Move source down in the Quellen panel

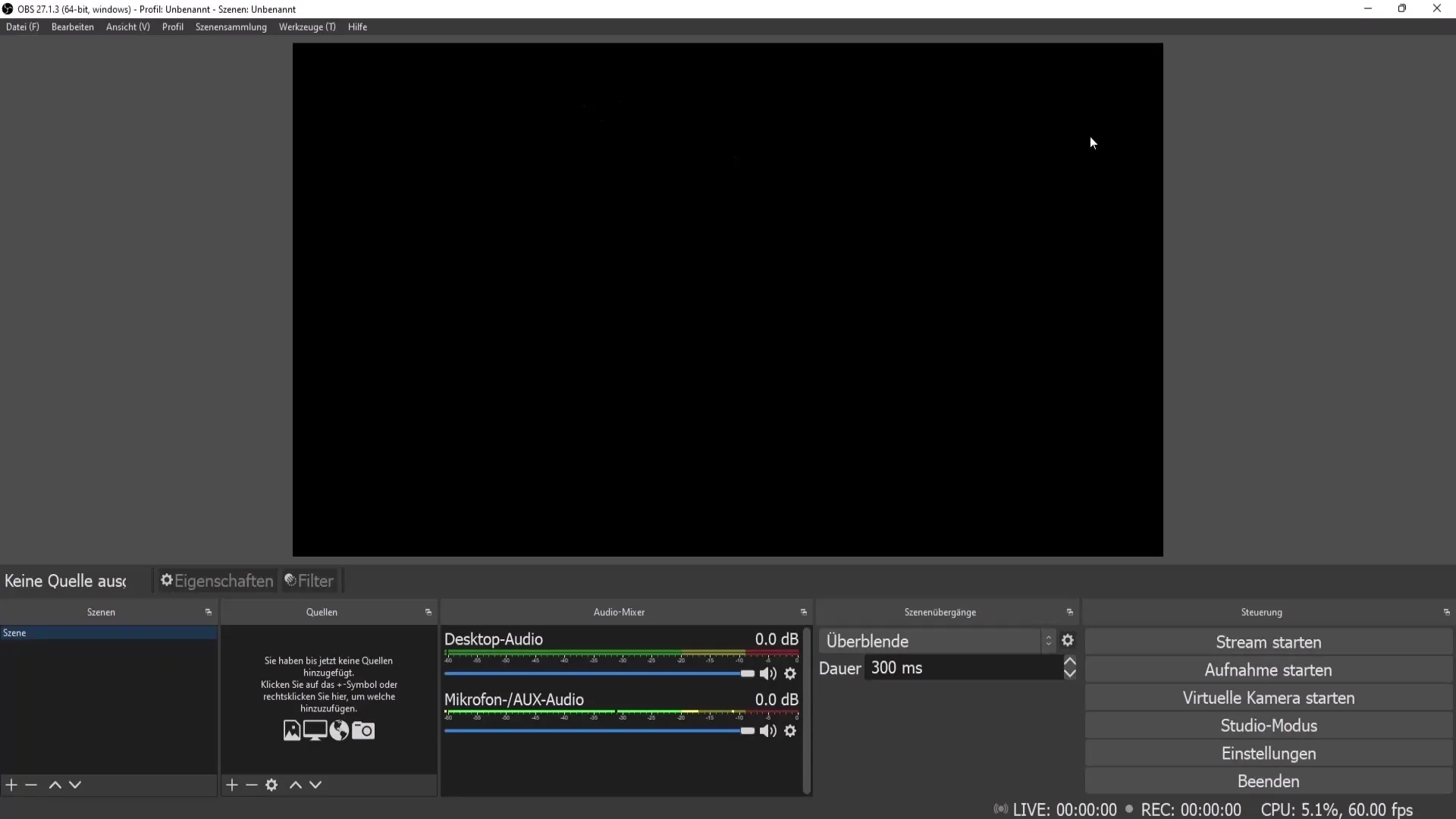[x=315, y=785]
